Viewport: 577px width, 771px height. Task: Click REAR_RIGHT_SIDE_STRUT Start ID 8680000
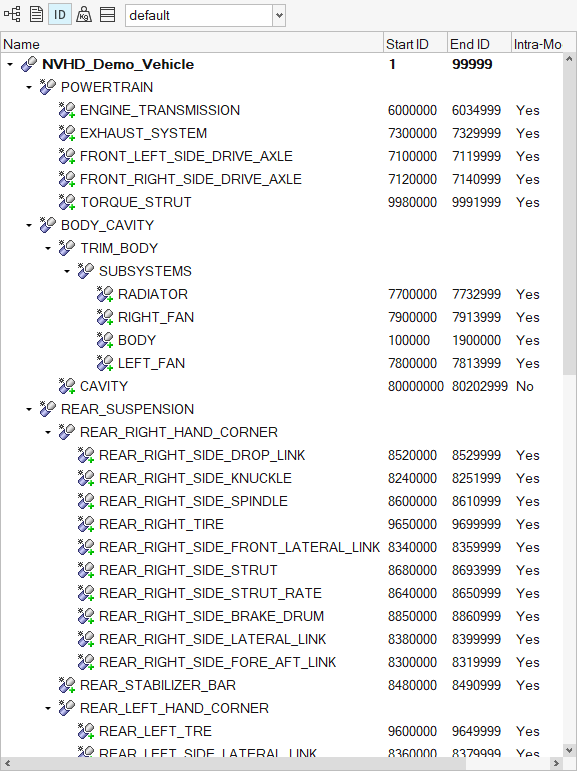pos(412,570)
